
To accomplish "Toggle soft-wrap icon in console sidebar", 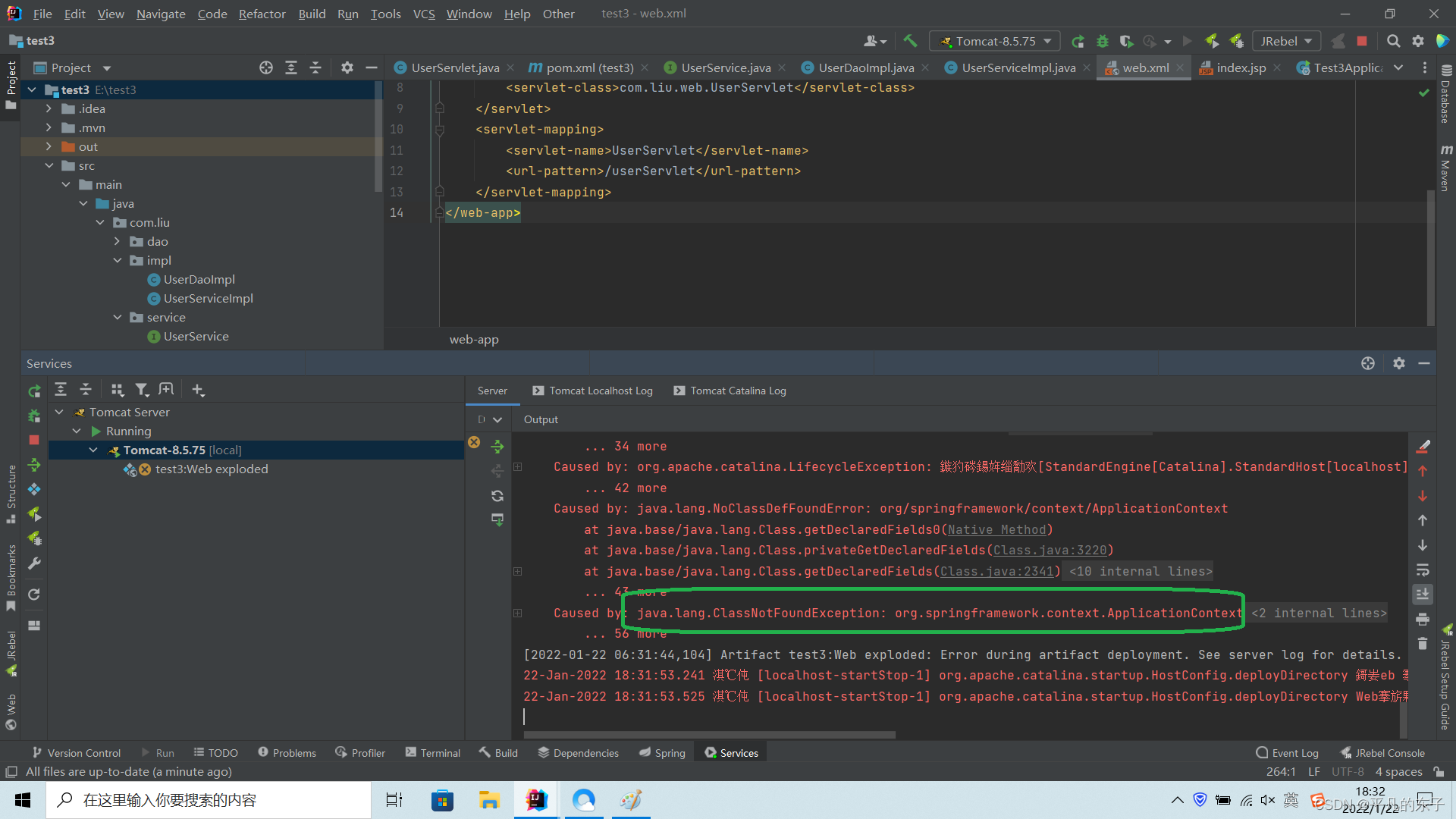I will (1423, 570).
